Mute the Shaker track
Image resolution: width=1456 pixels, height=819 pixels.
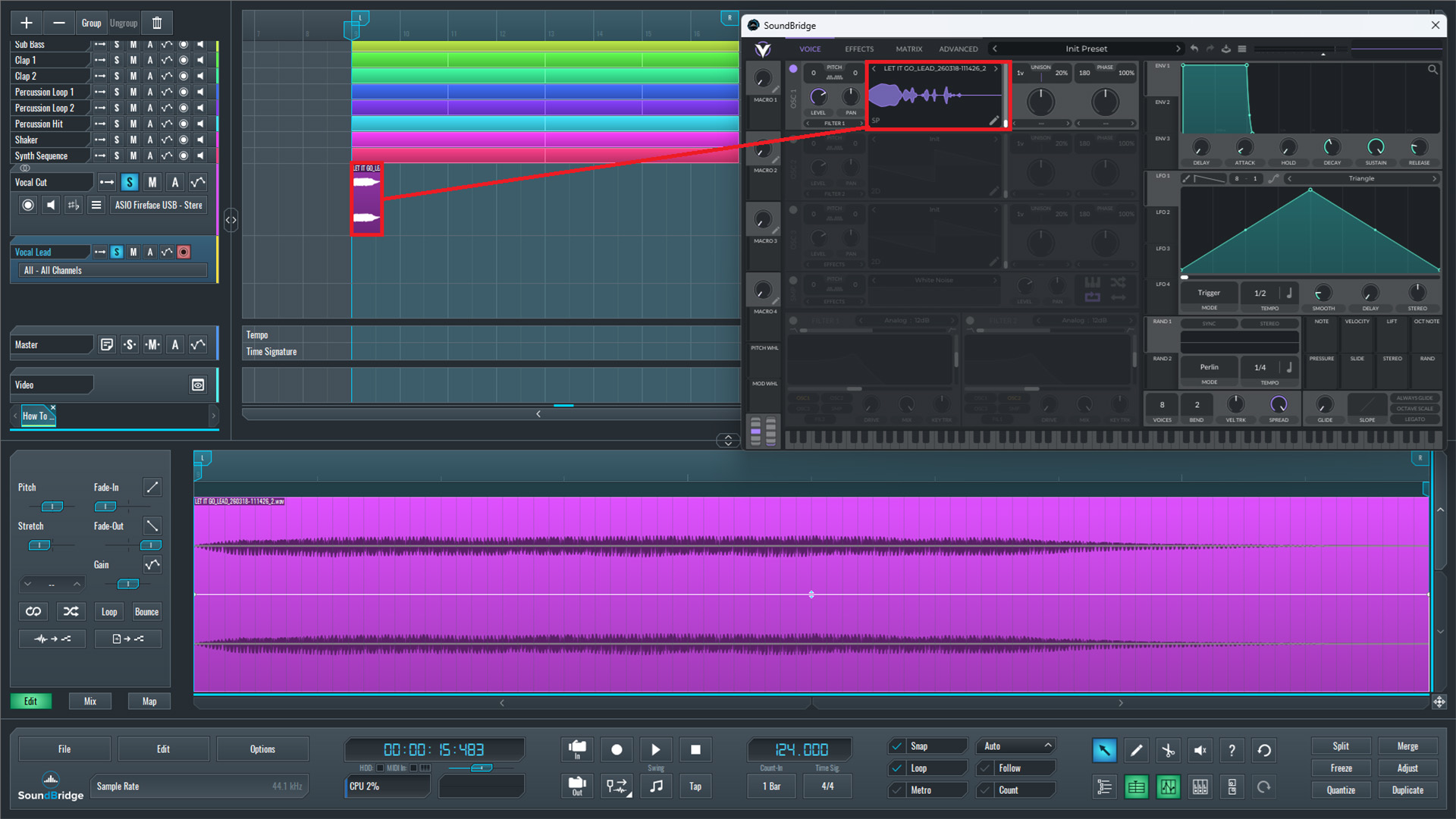tap(133, 140)
